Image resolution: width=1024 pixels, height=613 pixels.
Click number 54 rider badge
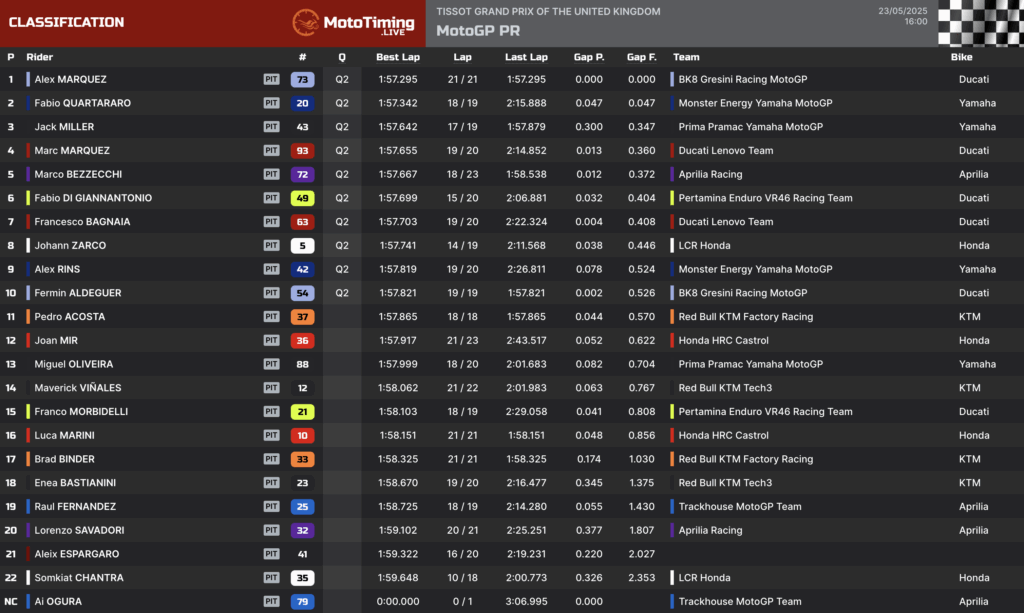[x=302, y=293]
